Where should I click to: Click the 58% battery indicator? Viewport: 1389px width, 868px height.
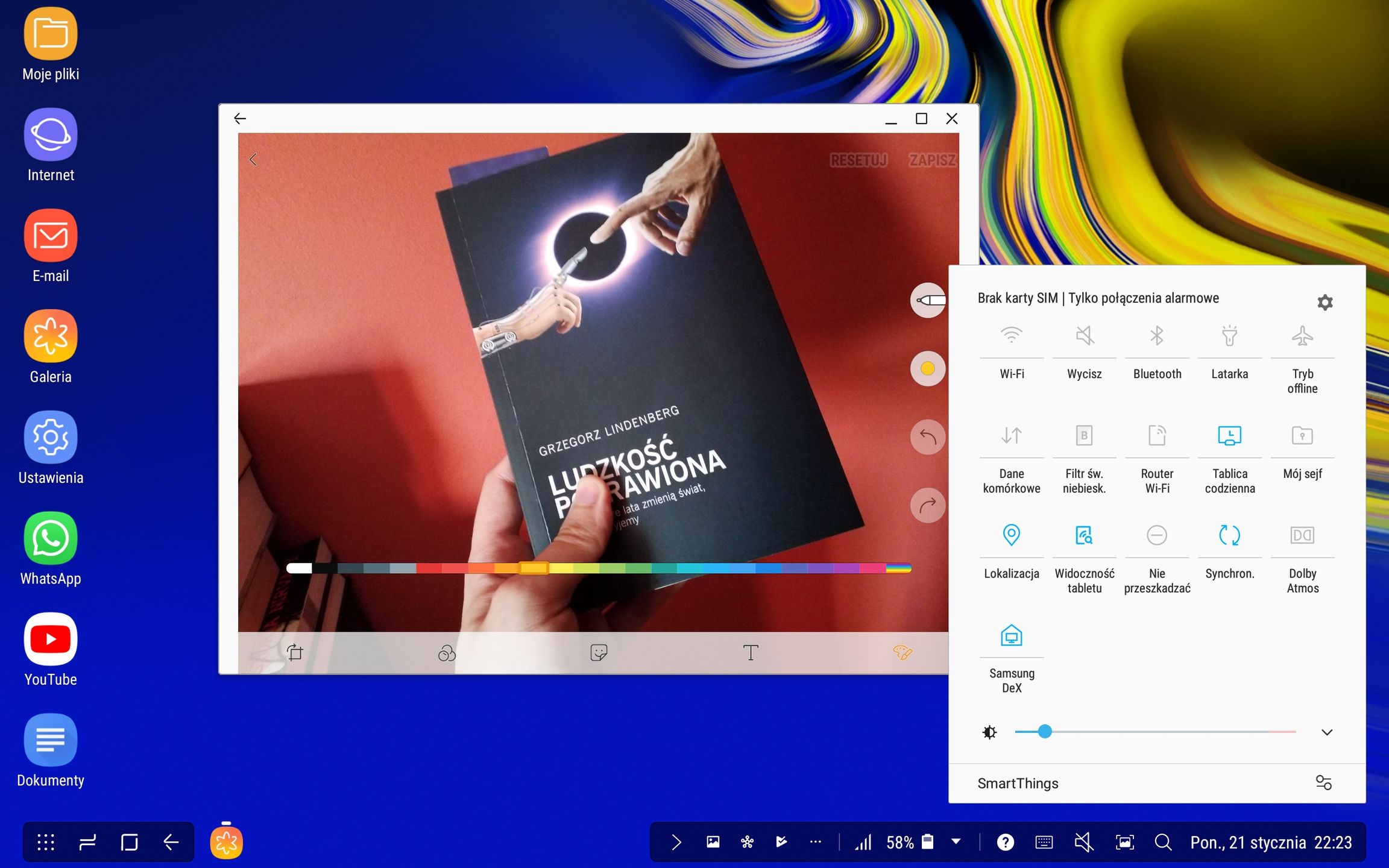pyautogui.click(x=909, y=842)
